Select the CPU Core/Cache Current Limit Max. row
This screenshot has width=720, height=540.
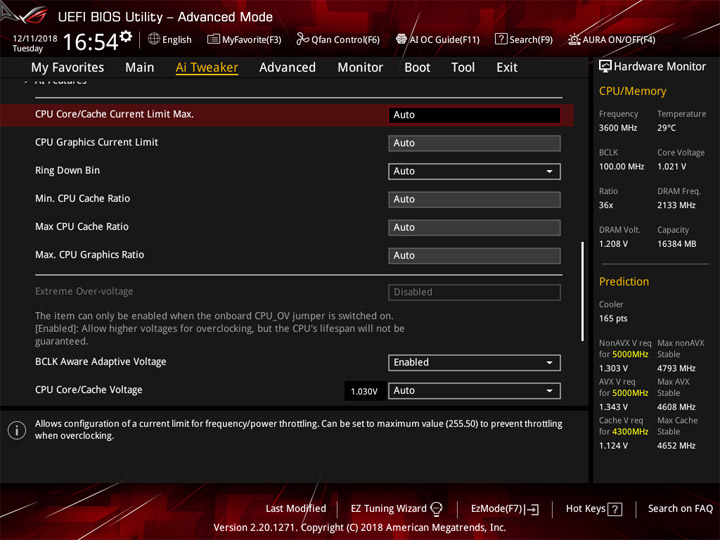click(x=287, y=115)
